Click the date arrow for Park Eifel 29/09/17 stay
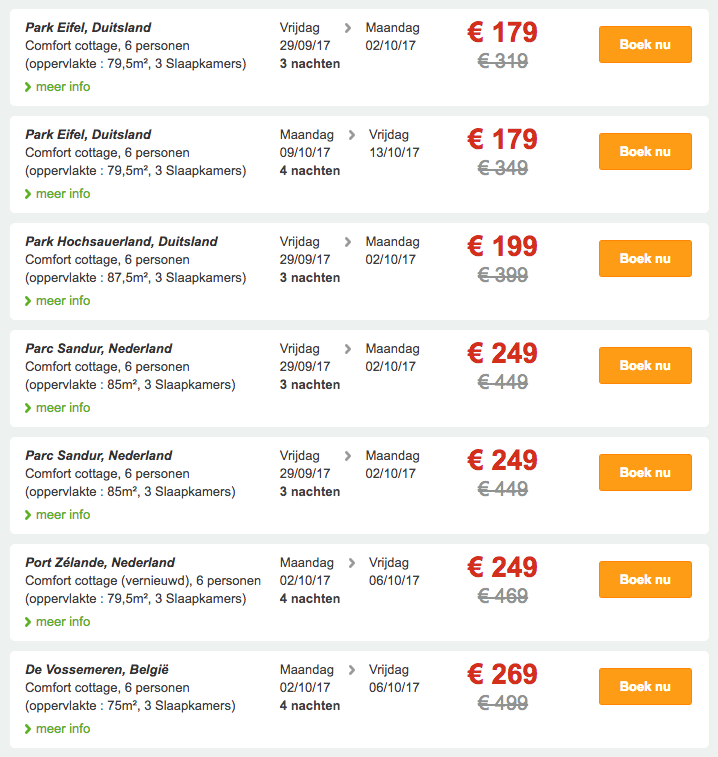This screenshot has width=718, height=757. pyautogui.click(x=348, y=28)
